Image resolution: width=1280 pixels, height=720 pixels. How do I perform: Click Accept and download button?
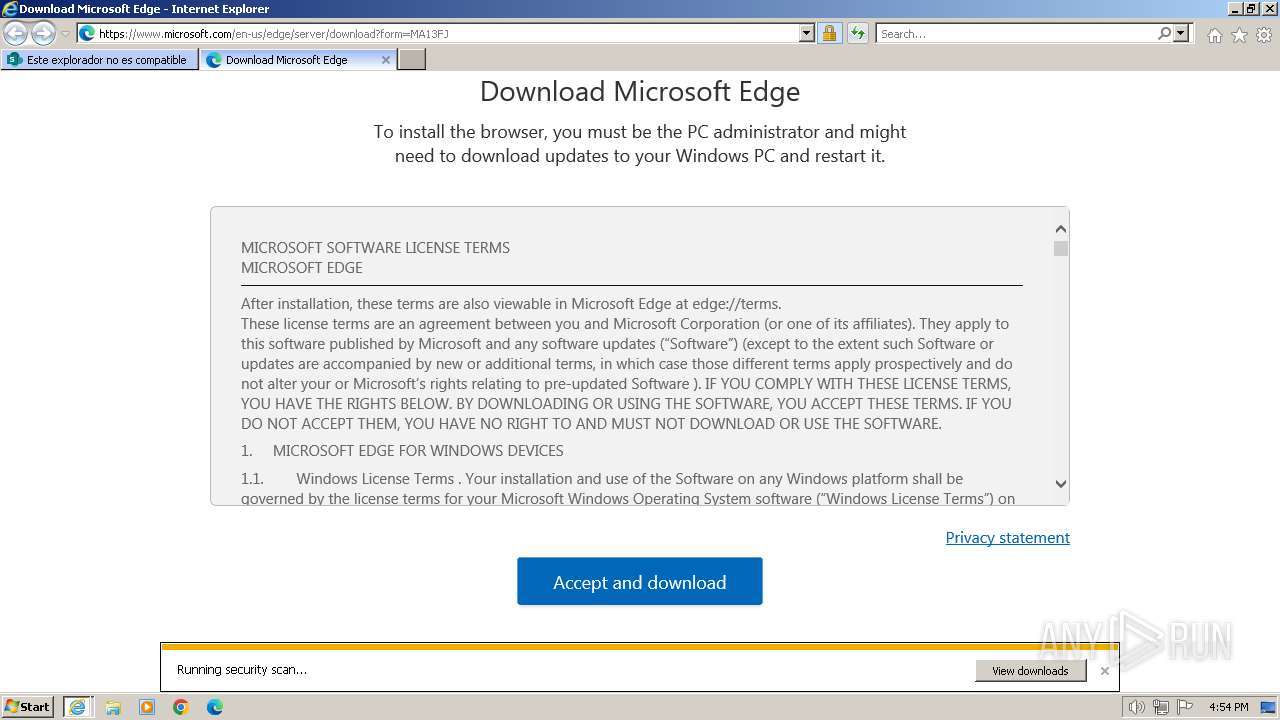coord(640,581)
